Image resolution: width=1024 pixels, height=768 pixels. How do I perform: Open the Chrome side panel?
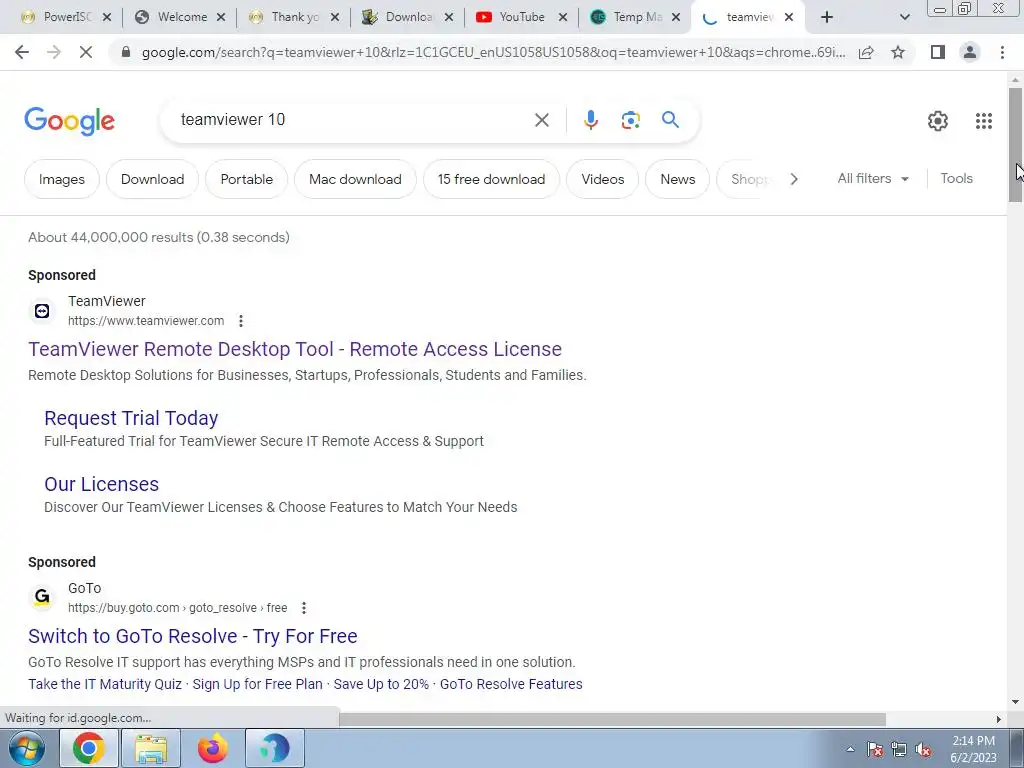938,52
